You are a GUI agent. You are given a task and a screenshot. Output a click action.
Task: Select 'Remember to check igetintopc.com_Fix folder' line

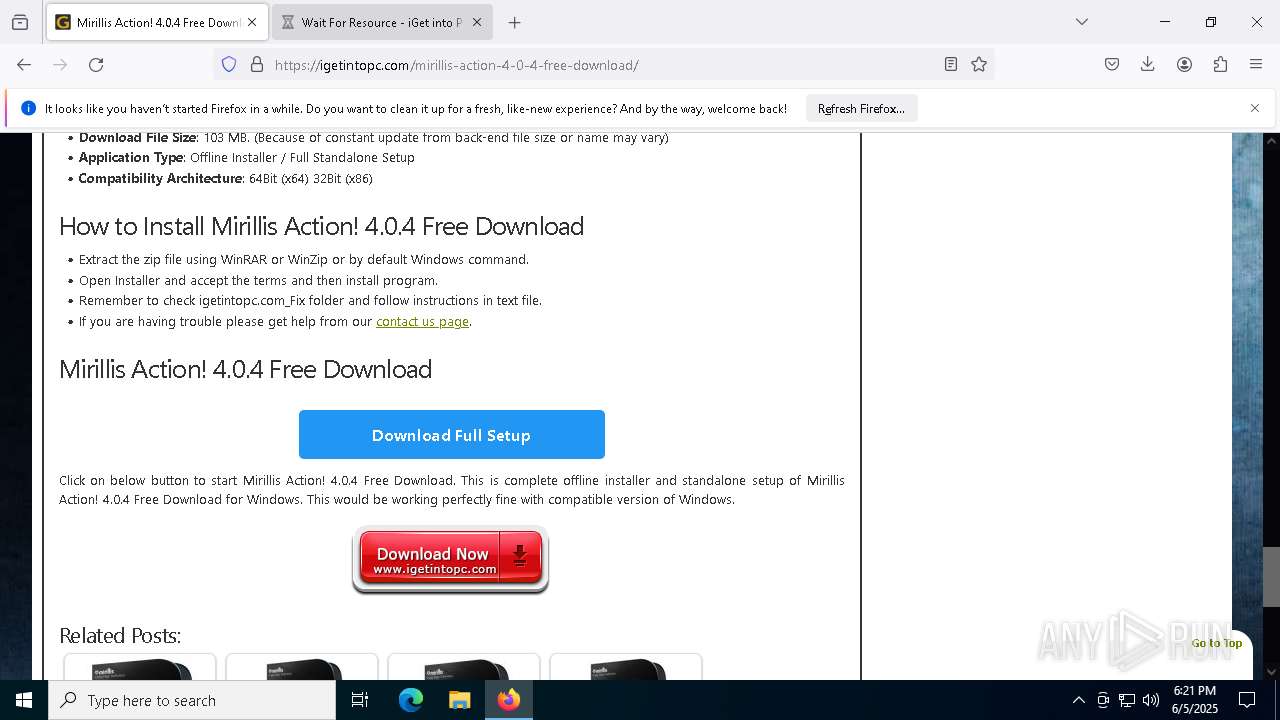pos(310,300)
